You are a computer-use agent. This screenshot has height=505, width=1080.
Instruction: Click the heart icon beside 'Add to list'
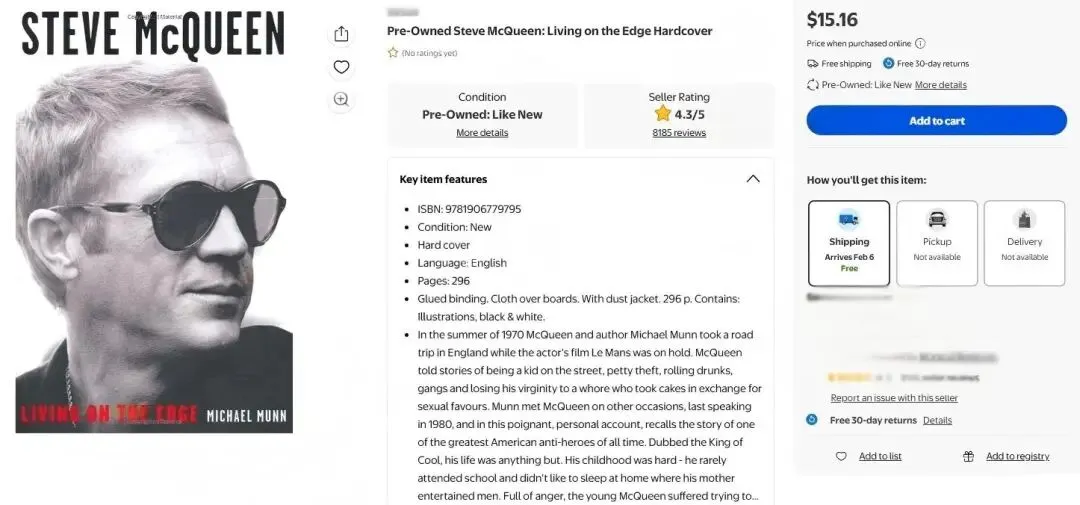click(841, 456)
